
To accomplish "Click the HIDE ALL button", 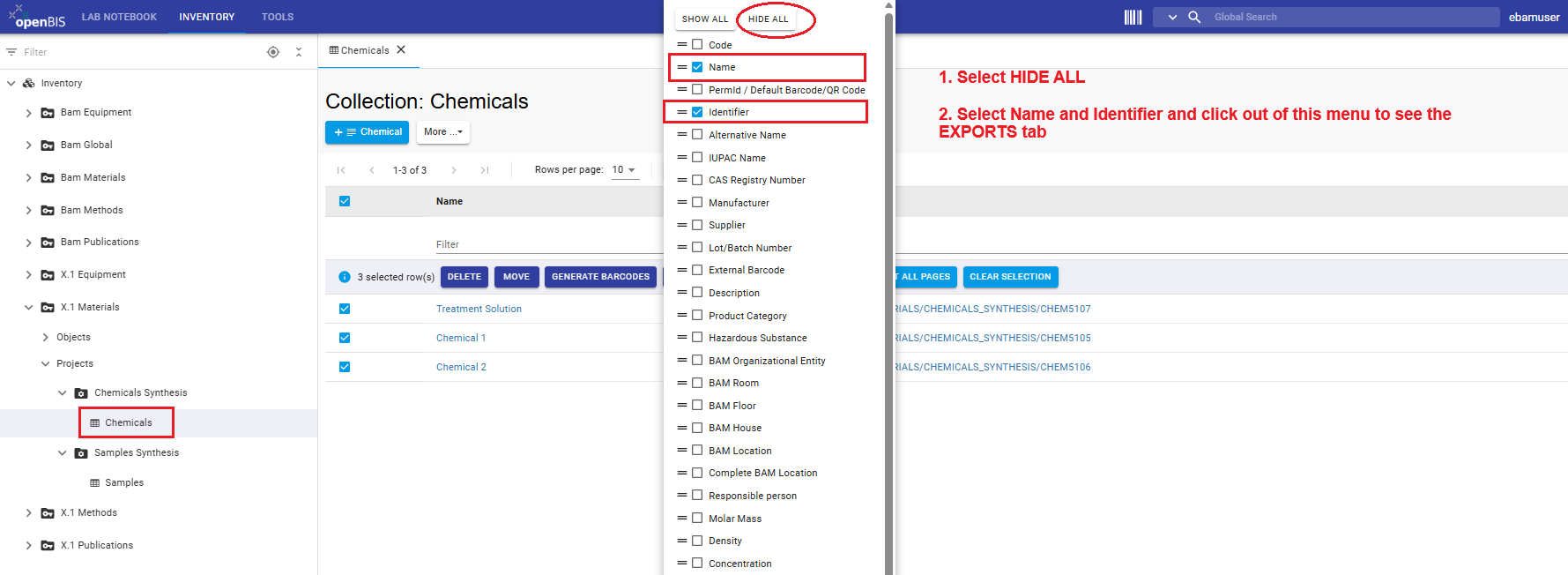I will (769, 19).
